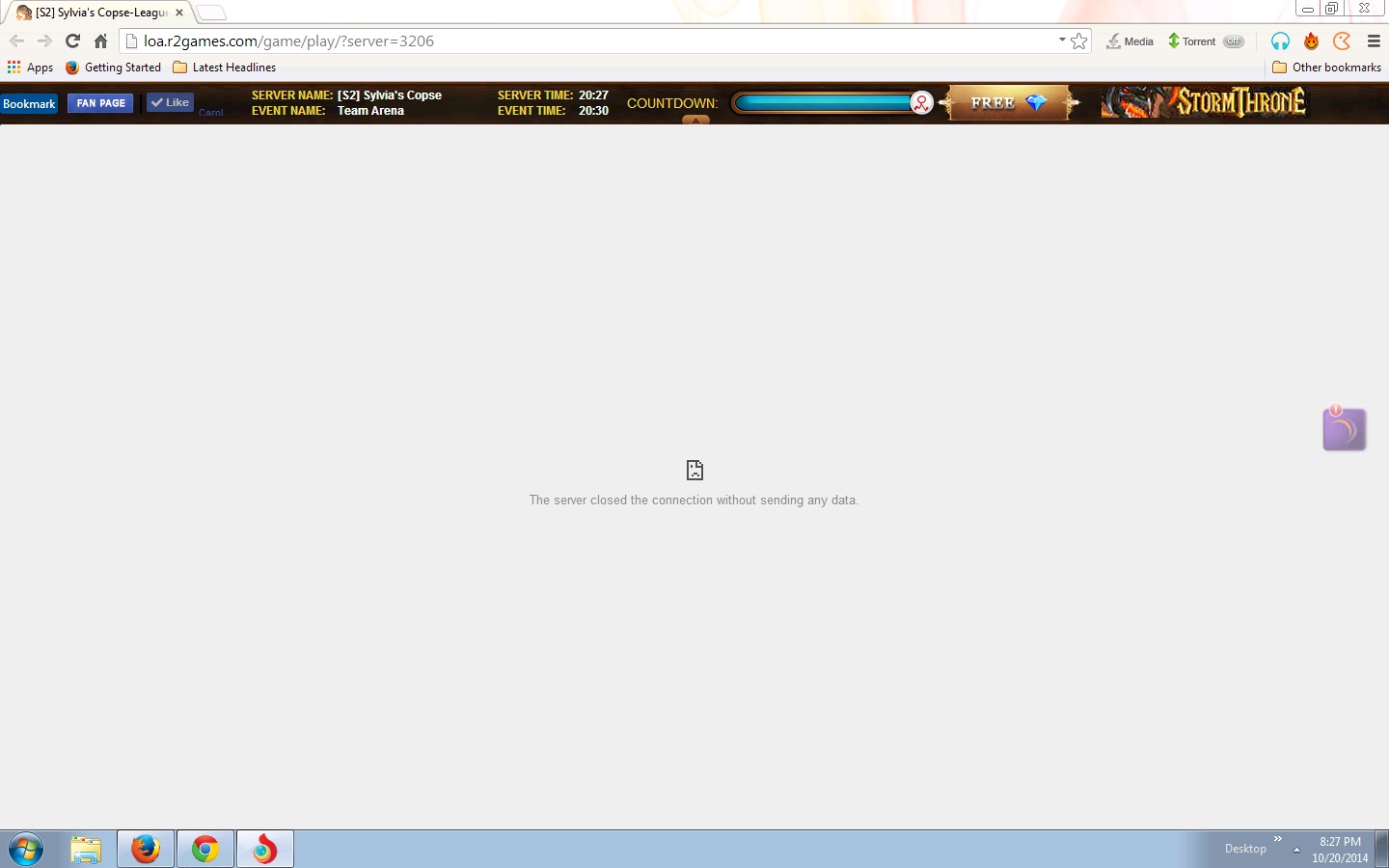This screenshot has width=1389, height=868.
Task: Open the orange Pac-Man extension icon
Action: tap(1342, 41)
